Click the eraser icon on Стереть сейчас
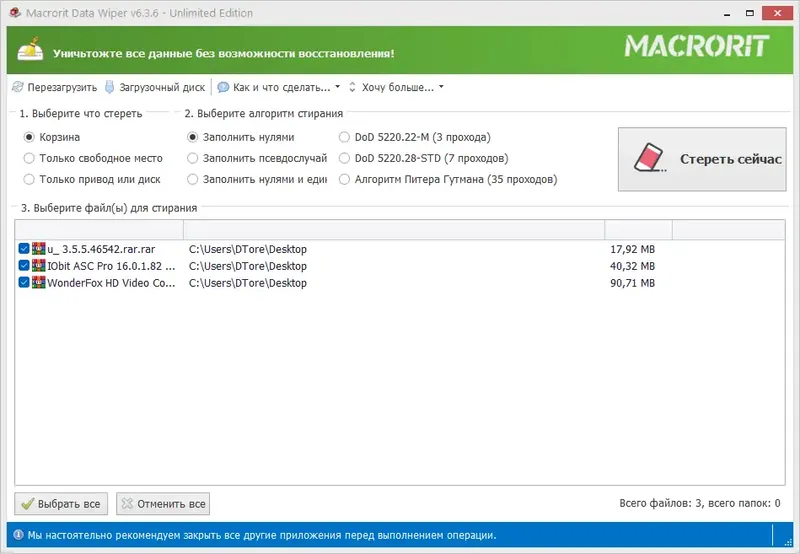Image resolution: width=800 pixels, height=554 pixels. 649,159
